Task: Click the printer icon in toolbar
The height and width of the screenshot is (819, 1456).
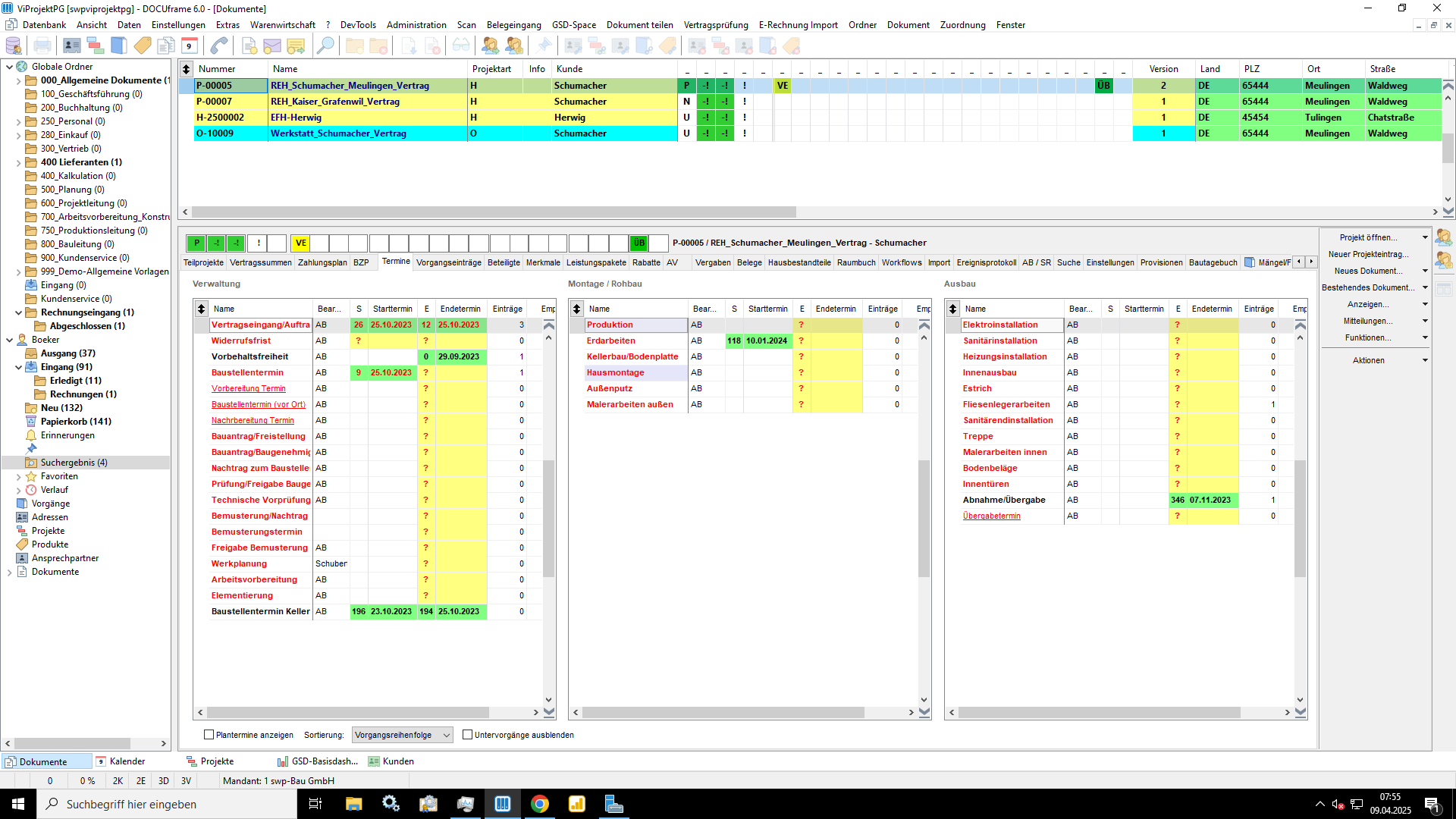Action: 42,46
